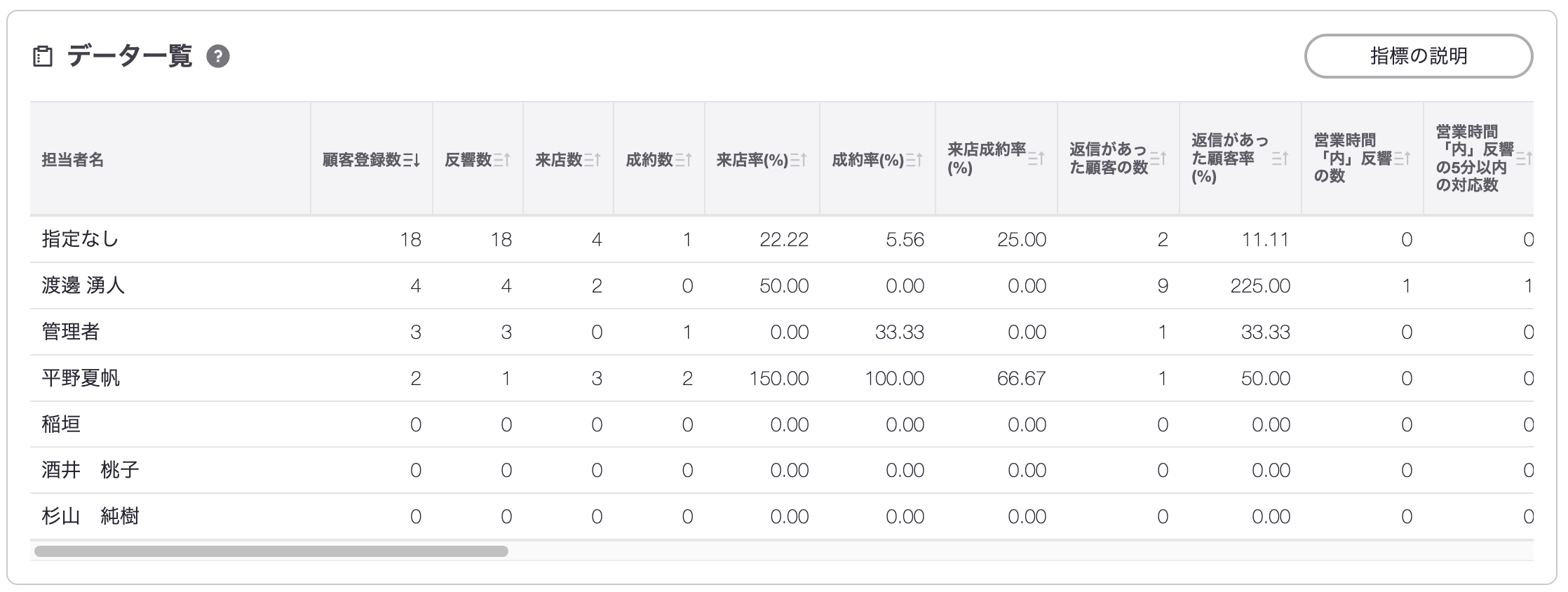Sort by 顧客登録数 using its sort icon
This screenshot has width=1568, height=592.
tap(412, 160)
